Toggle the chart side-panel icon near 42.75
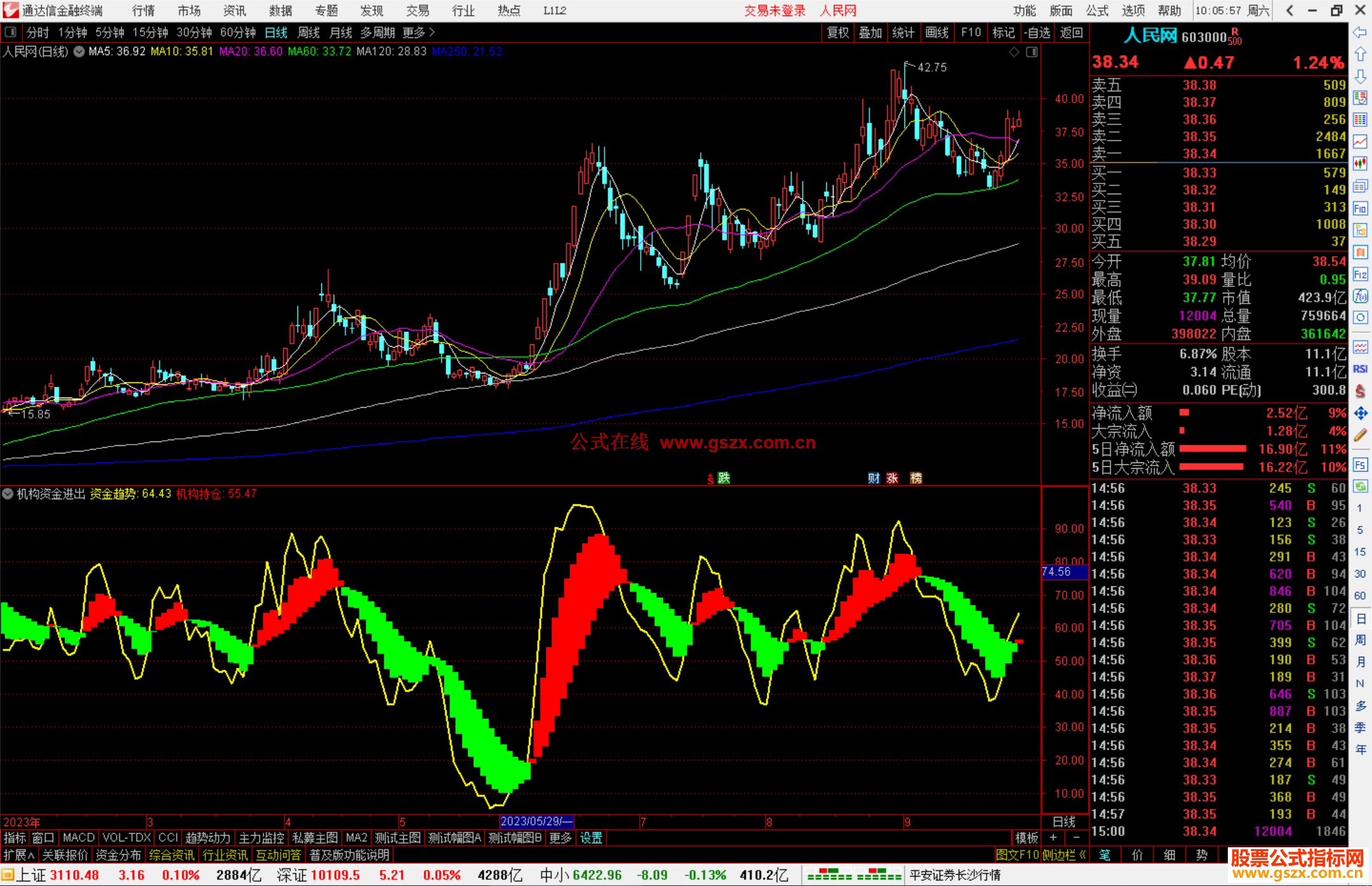1372x886 pixels. point(1032,52)
